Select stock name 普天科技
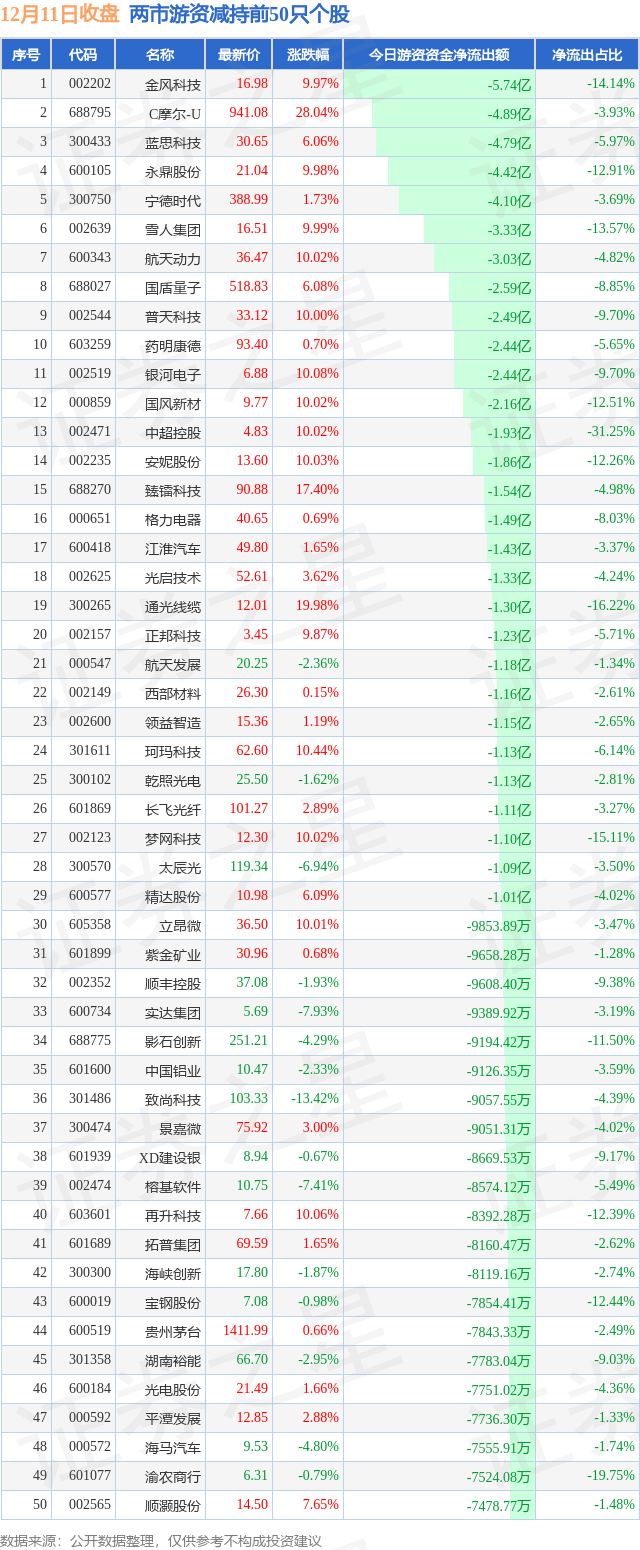This screenshot has height=1550, width=640. point(173,316)
